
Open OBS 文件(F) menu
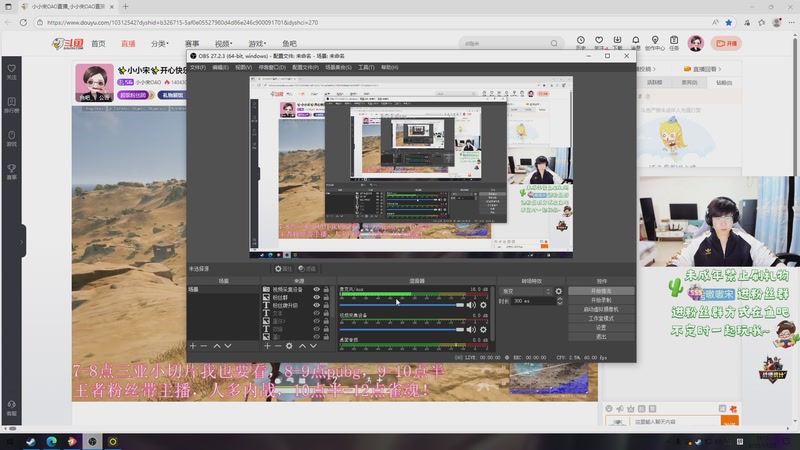197,67
